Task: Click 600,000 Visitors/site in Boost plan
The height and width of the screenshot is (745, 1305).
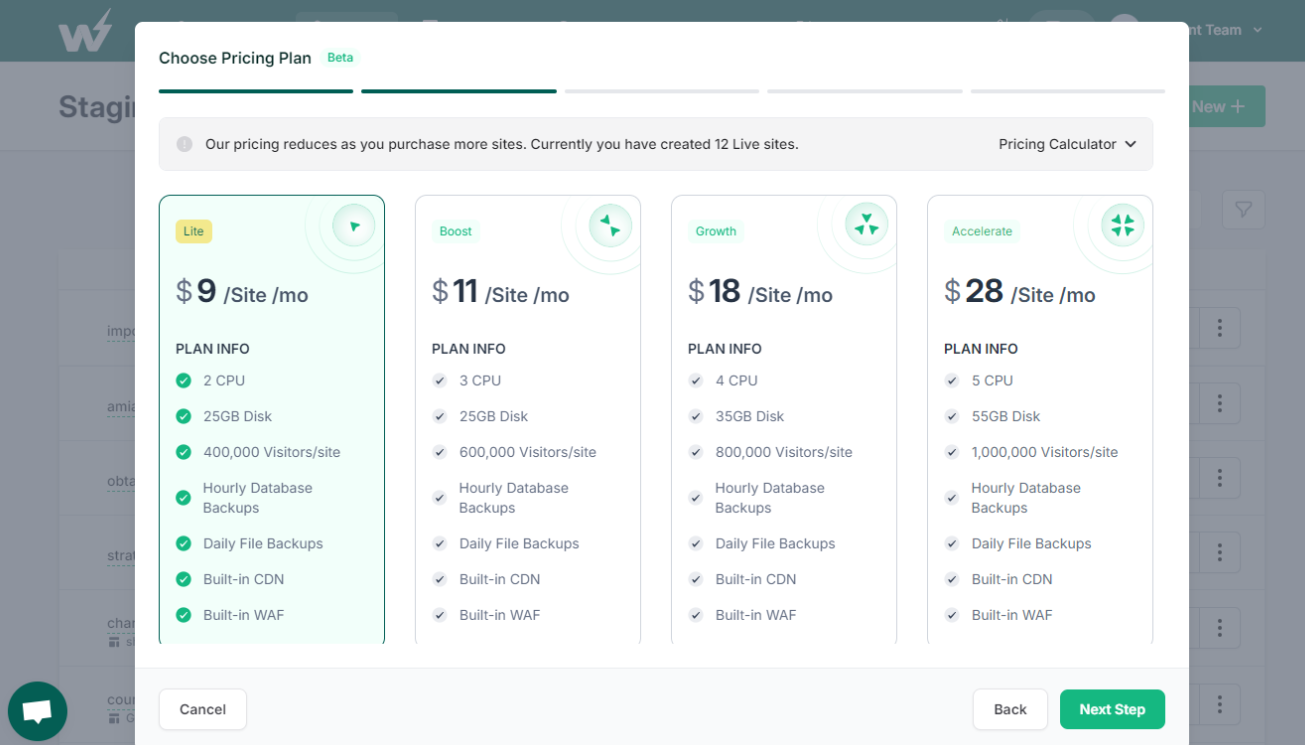Action: (528, 452)
